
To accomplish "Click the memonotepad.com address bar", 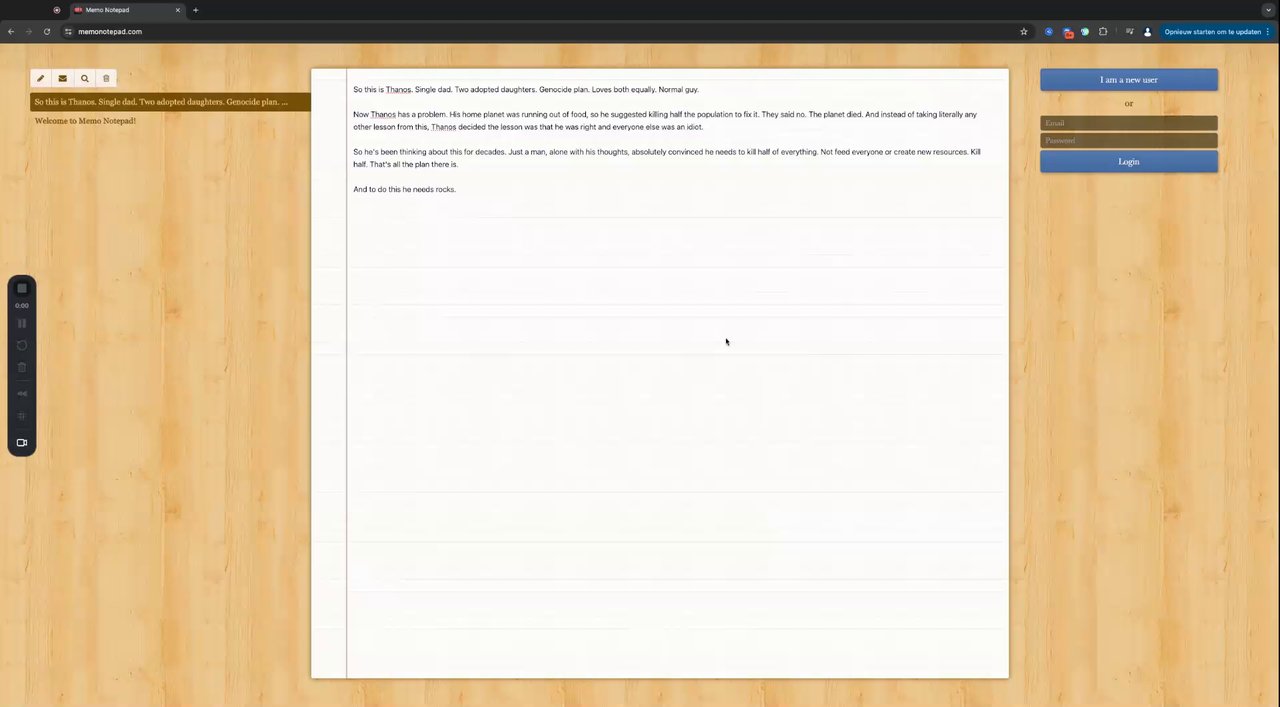I will pos(547,32).
